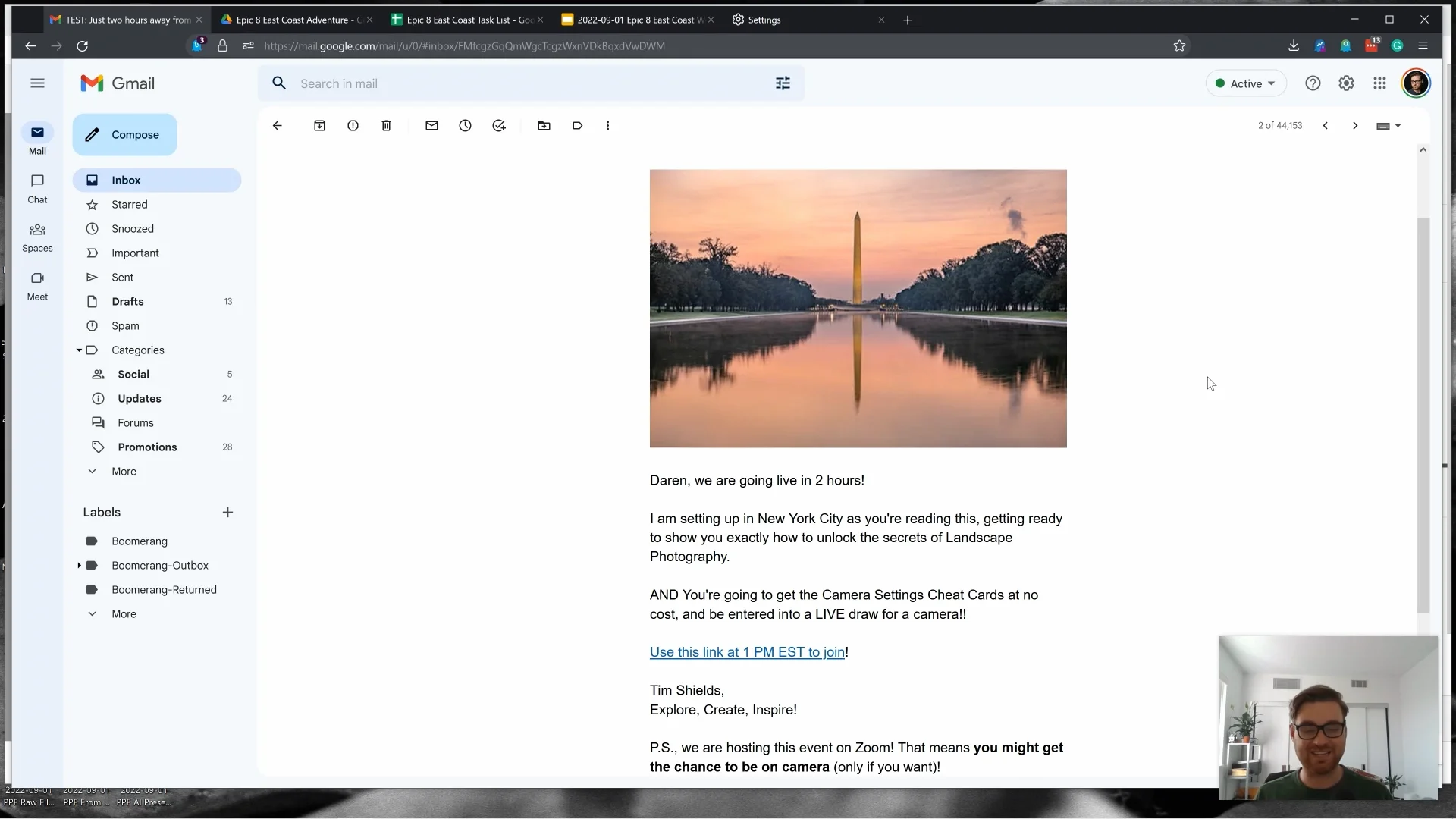Image resolution: width=1456 pixels, height=819 pixels.
Task: Open the Drafts folder
Action: click(x=157, y=302)
